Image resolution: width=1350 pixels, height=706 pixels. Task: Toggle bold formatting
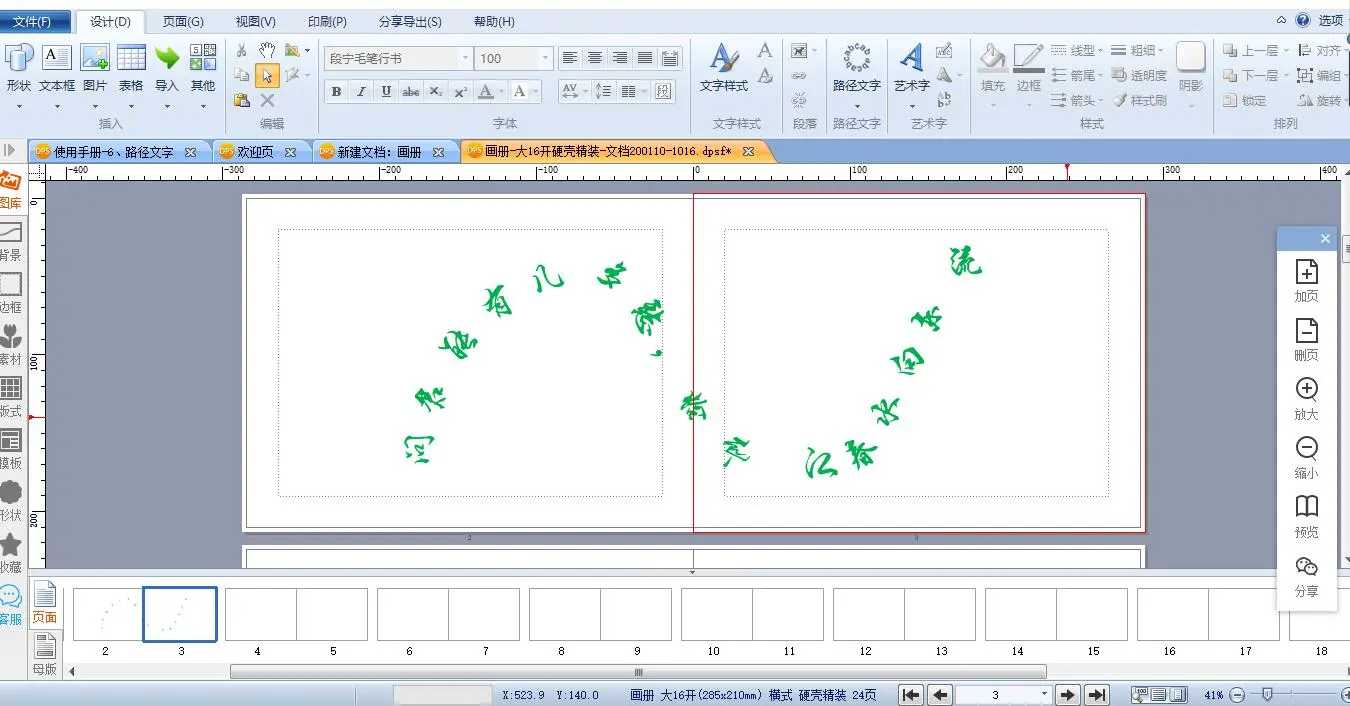[x=336, y=91]
